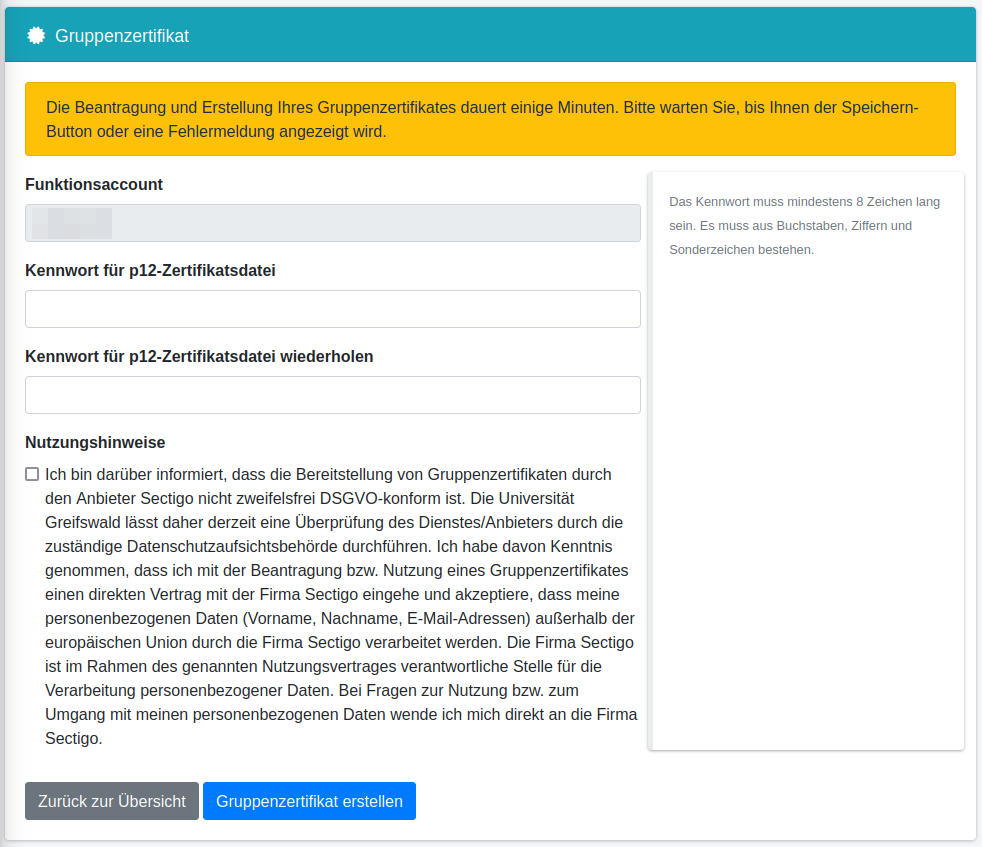Focus the password repeat (wiederholen) input field
Image resolution: width=982 pixels, height=847 pixels.
pos(332,395)
